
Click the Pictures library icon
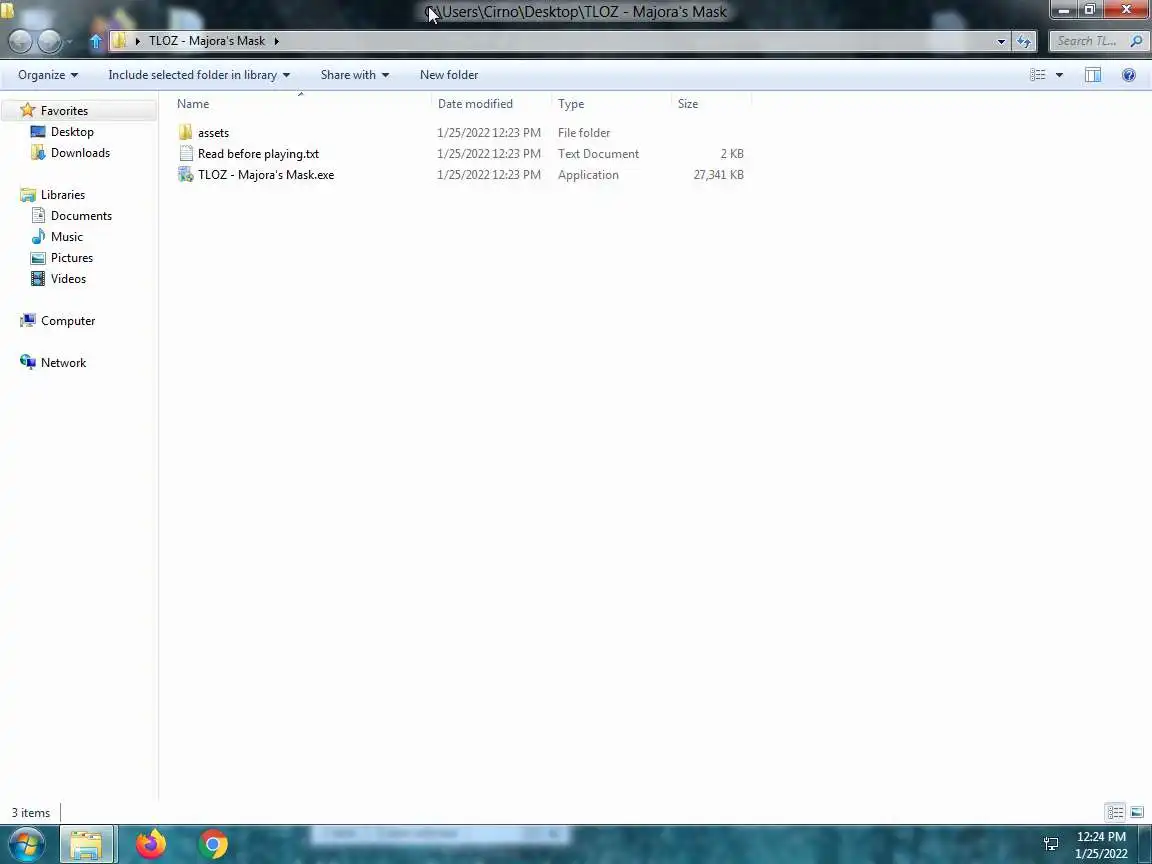(x=37, y=258)
